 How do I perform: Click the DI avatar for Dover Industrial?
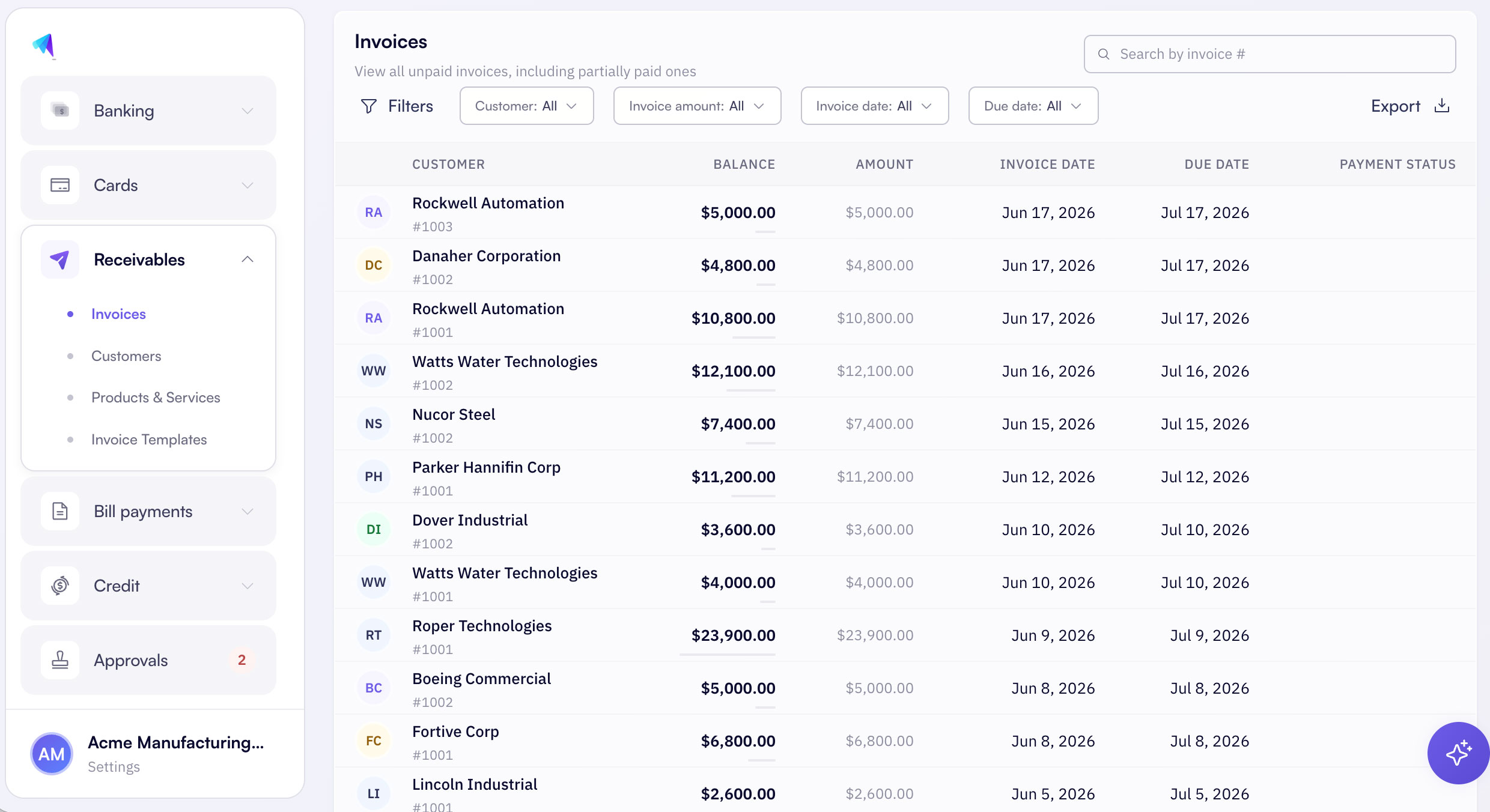tap(374, 529)
